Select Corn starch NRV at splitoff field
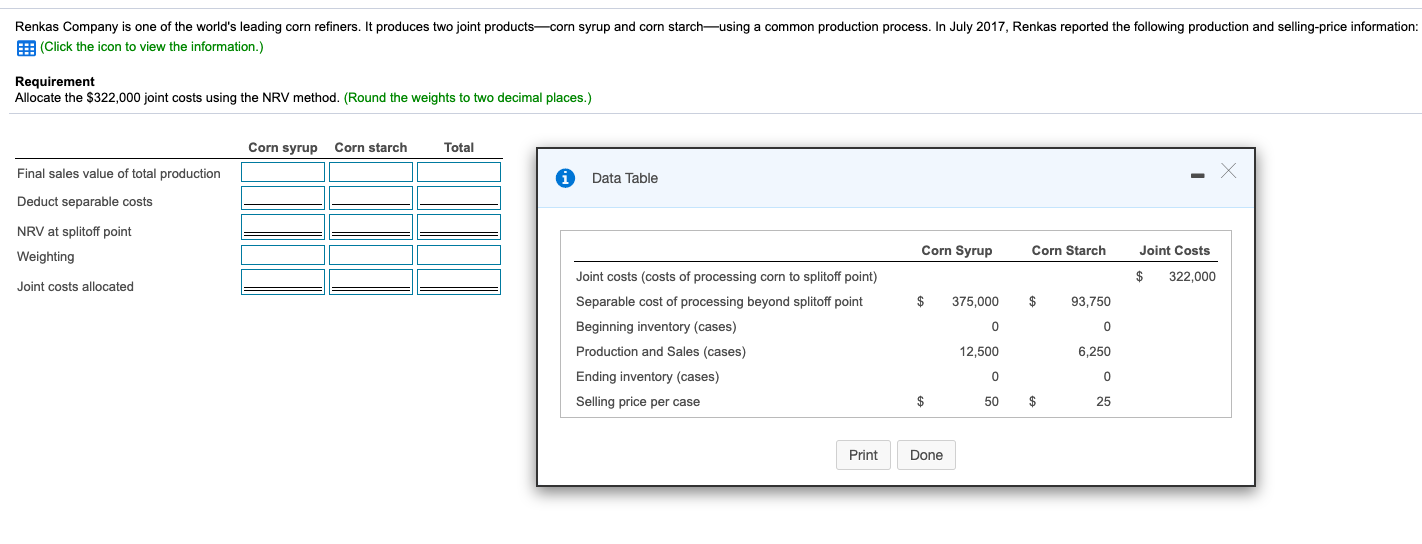Viewport: 1422px width, 544px height. (371, 226)
